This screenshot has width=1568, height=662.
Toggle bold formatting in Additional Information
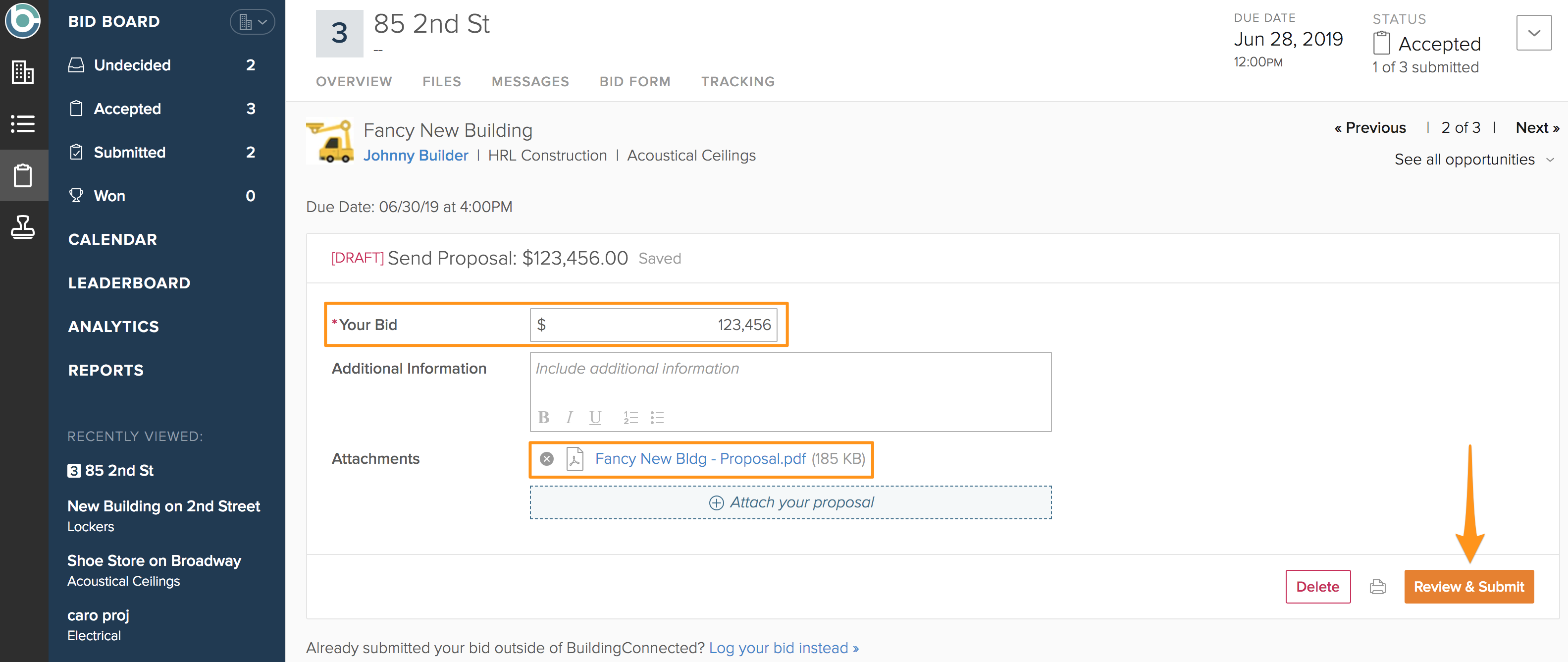tap(544, 418)
